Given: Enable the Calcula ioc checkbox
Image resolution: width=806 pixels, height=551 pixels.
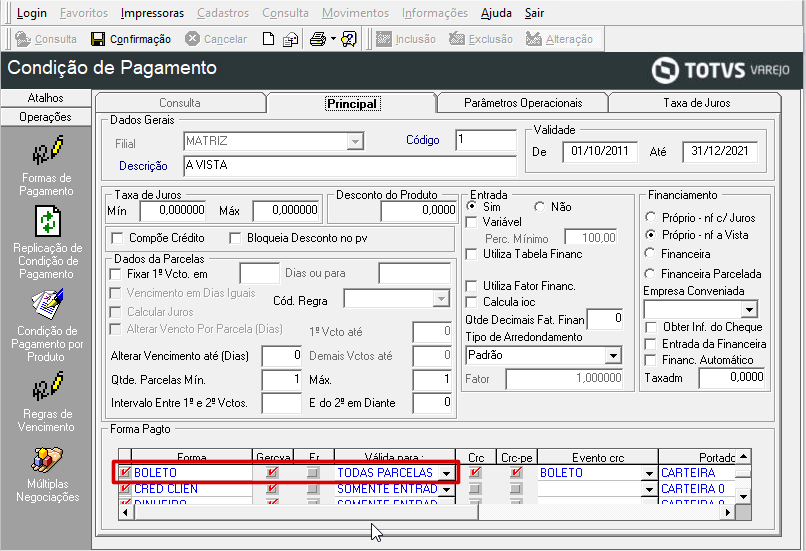Looking at the screenshot, I should [471, 302].
